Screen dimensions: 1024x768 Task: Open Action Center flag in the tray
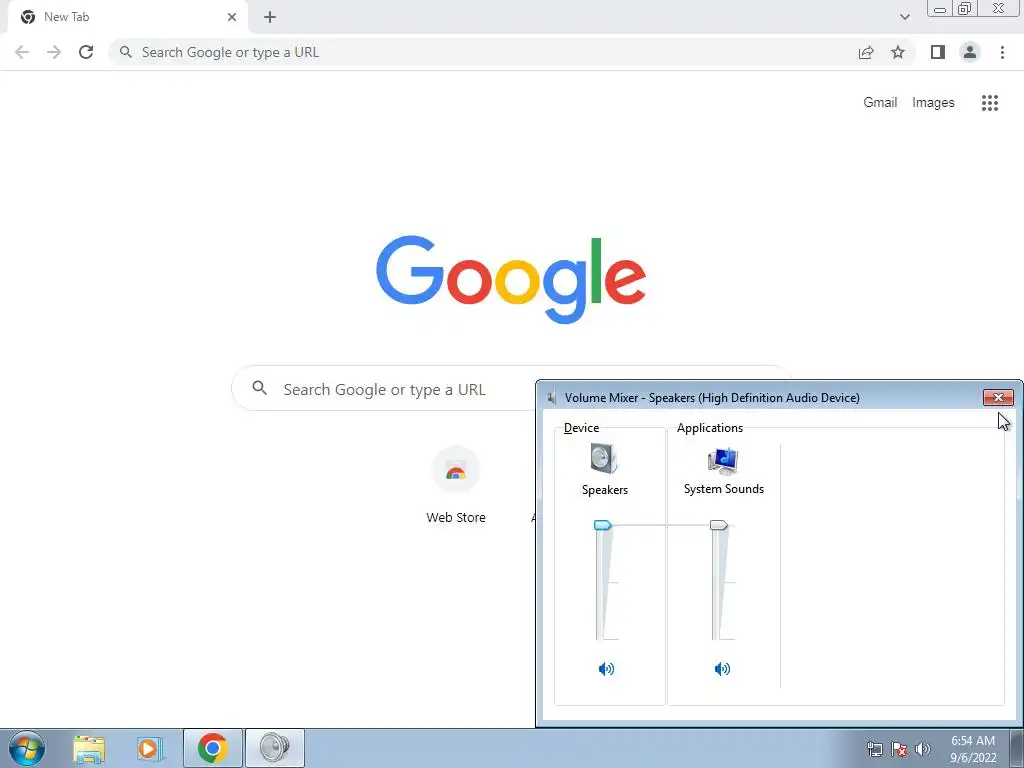899,749
